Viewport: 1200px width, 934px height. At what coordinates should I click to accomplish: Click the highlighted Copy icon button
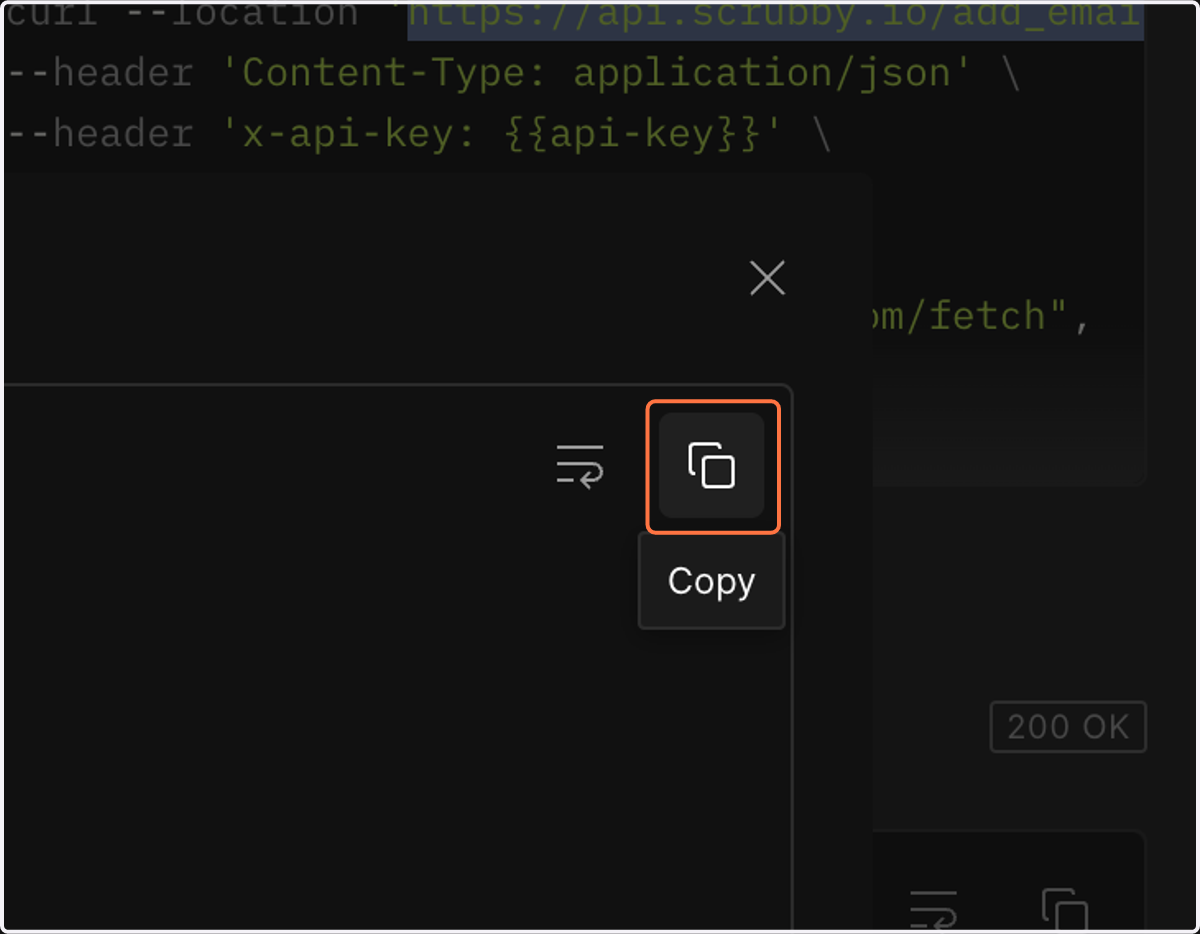(x=712, y=466)
